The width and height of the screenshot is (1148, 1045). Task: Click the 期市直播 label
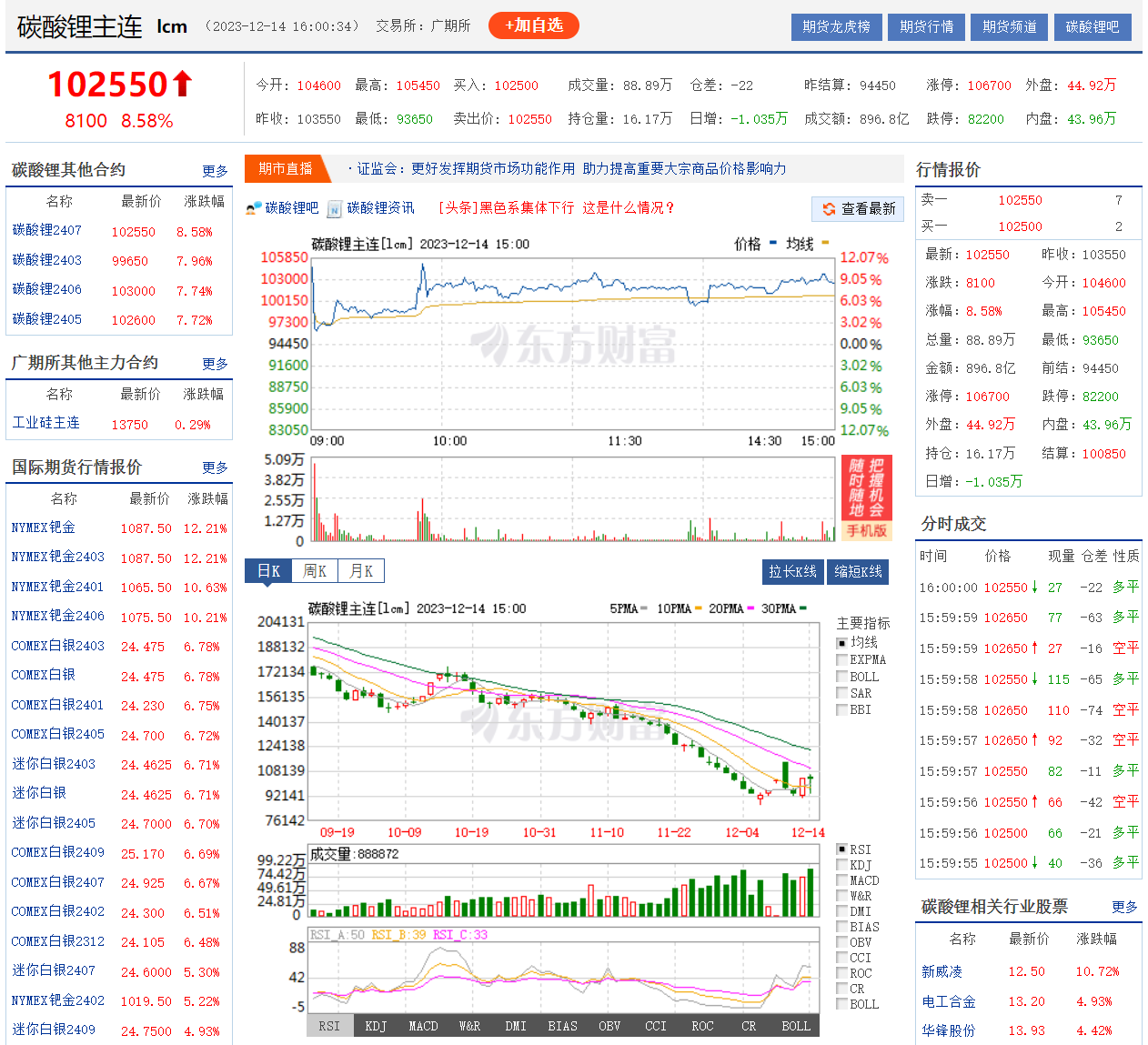pos(285,169)
